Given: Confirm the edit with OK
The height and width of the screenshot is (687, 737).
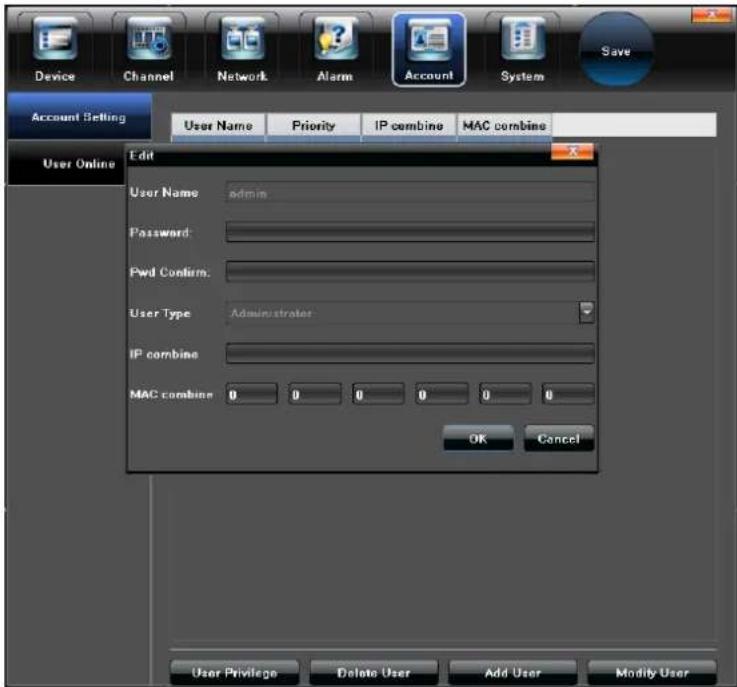Looking at the screenshot, I should pos(478,438).
